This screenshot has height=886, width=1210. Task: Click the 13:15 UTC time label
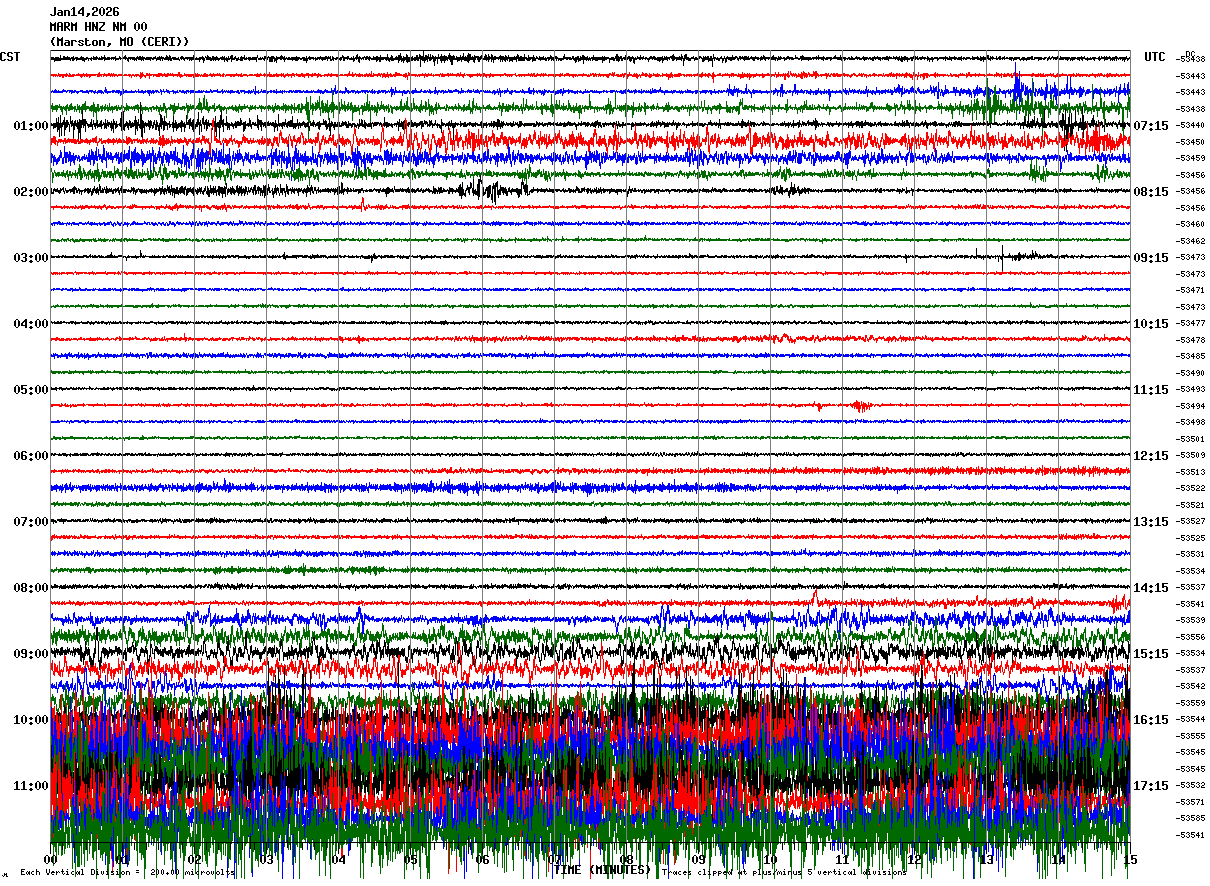pyautogui.click(x=1151, y=521)
